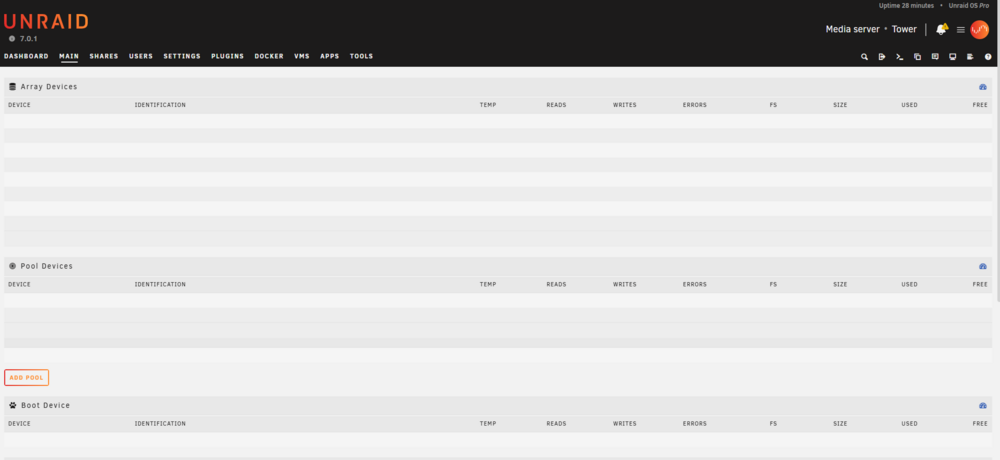Click the Unraid OS Pro label
This screenshot has height=460, width=1000.
pos(969,6)
